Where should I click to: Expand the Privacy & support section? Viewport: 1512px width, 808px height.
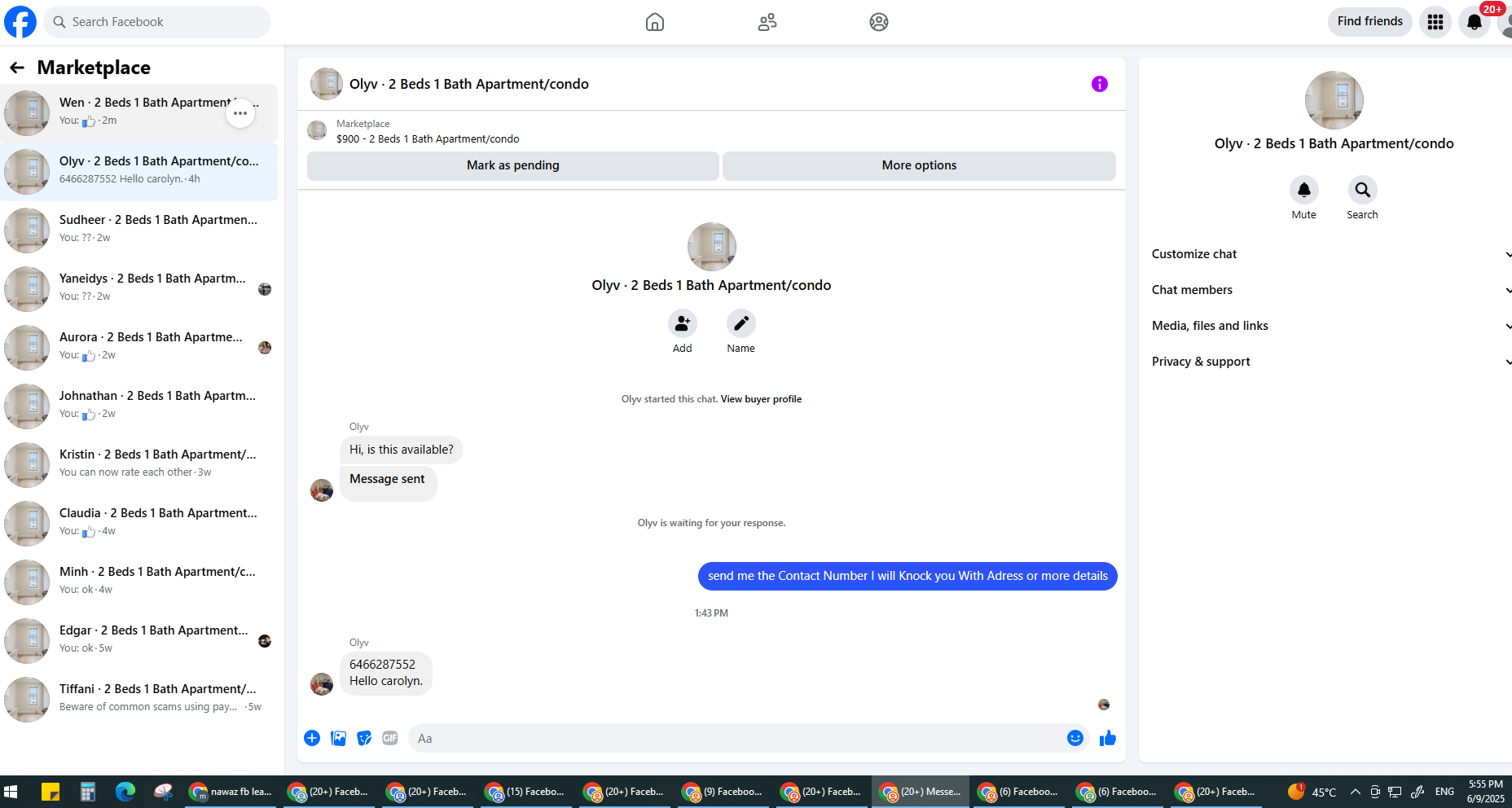pos(1331,362)
